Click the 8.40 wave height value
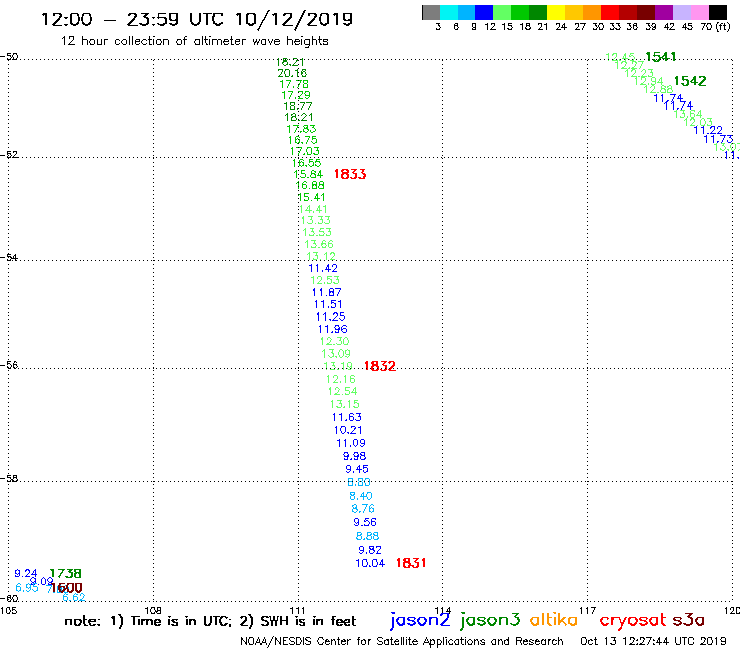Screen dimensions: 740x650 point(361,496)
